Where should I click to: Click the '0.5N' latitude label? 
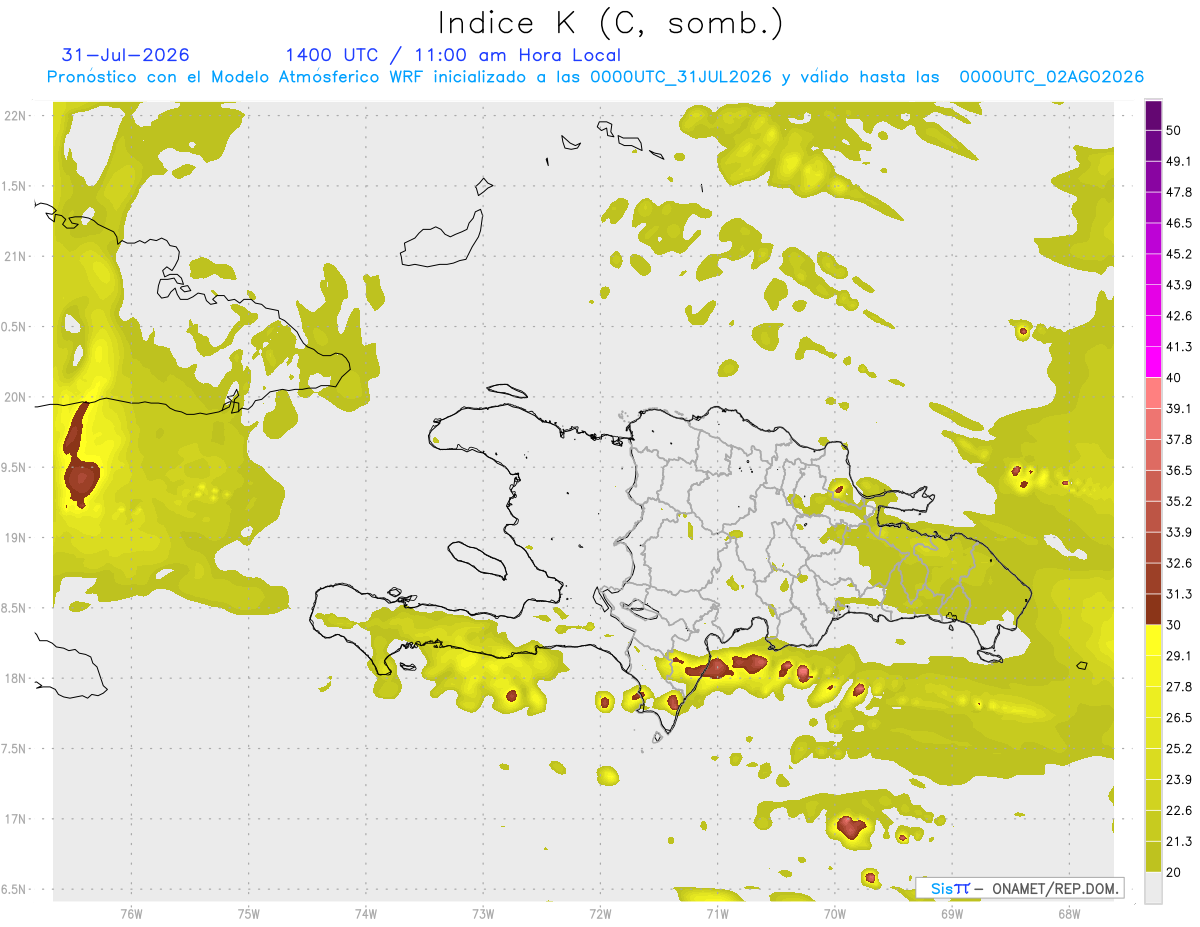click(x=13, y=327)
